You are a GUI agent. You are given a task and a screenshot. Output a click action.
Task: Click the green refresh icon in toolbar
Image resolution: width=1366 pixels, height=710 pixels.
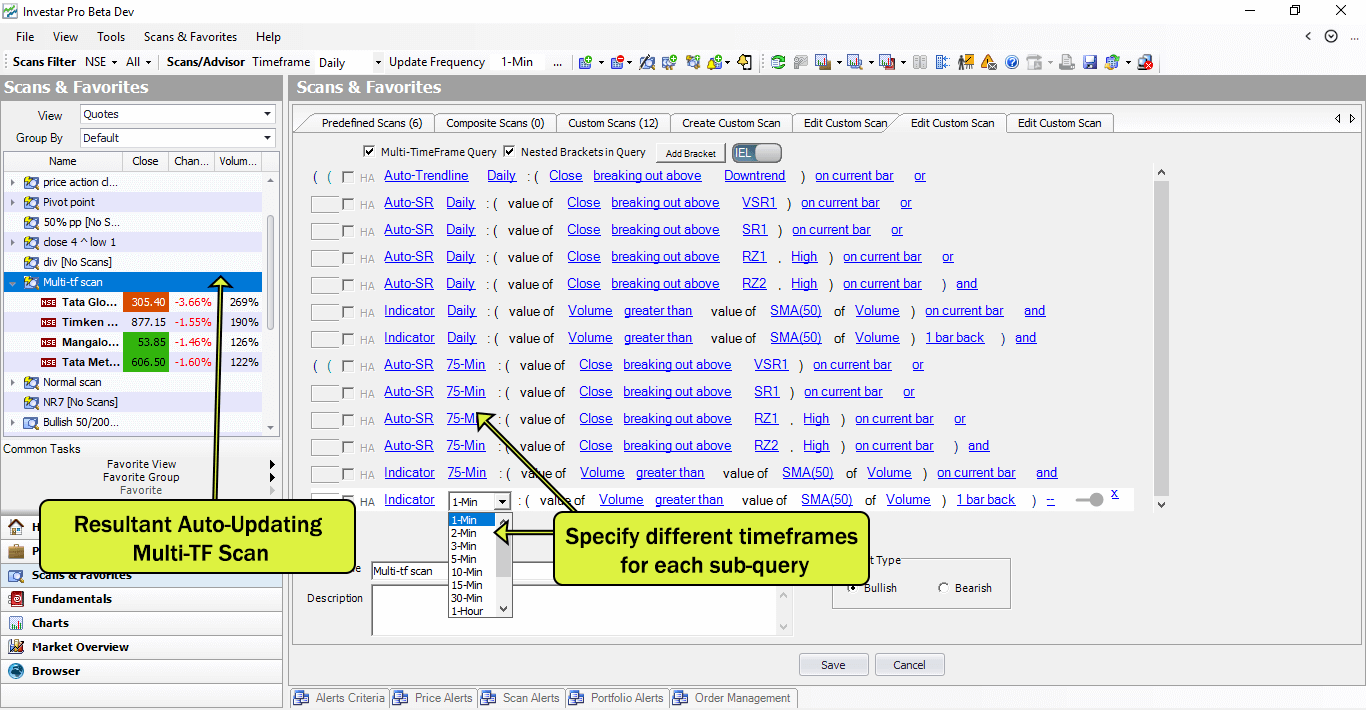pos(778,62)
